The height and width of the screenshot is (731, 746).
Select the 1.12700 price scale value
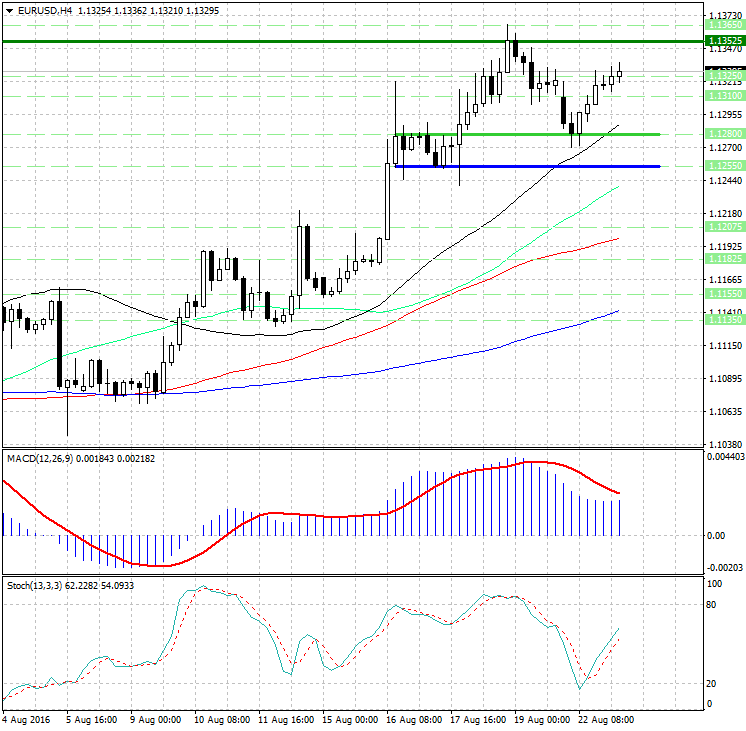(725, 148)
